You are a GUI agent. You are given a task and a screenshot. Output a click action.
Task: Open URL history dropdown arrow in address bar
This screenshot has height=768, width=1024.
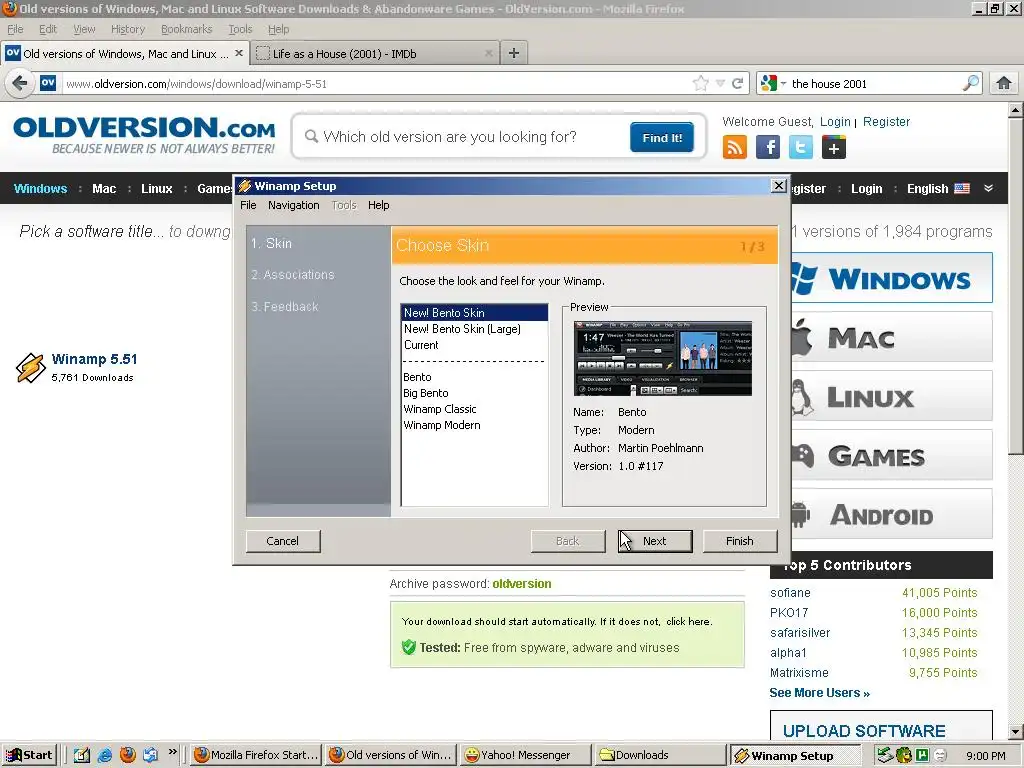(x=720, y=84)
